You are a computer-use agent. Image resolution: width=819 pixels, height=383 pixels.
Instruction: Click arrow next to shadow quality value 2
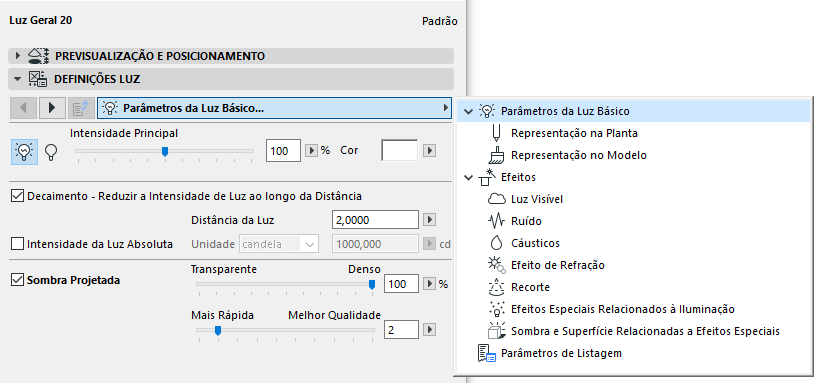pos(429,330)
